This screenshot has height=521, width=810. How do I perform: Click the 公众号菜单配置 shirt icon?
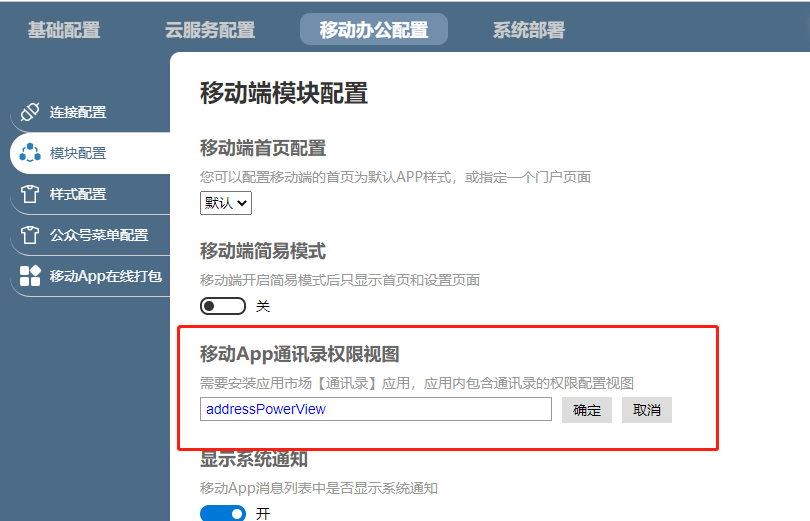click(30, 235)
